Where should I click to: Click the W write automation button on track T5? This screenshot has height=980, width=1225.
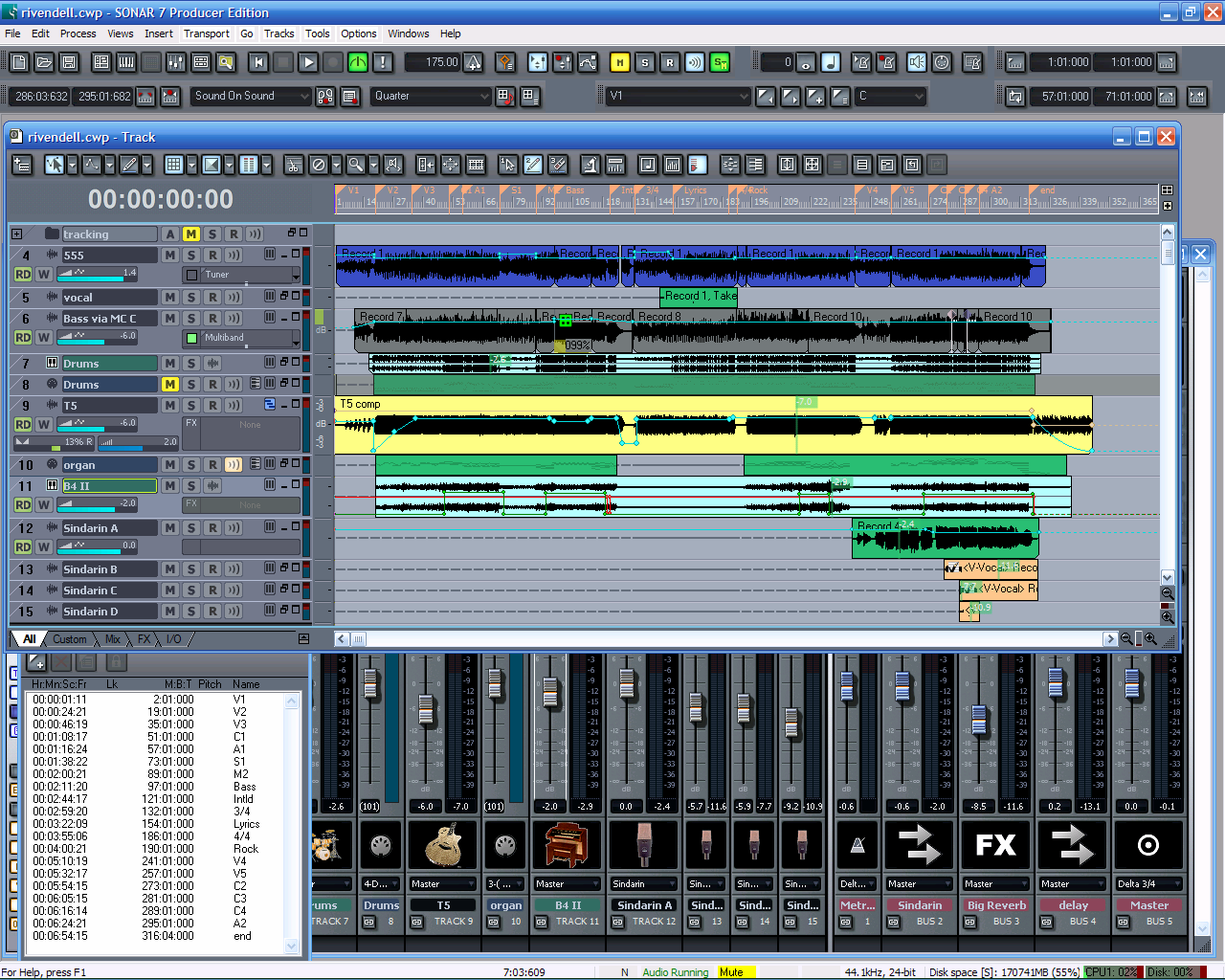click(44, 424)
